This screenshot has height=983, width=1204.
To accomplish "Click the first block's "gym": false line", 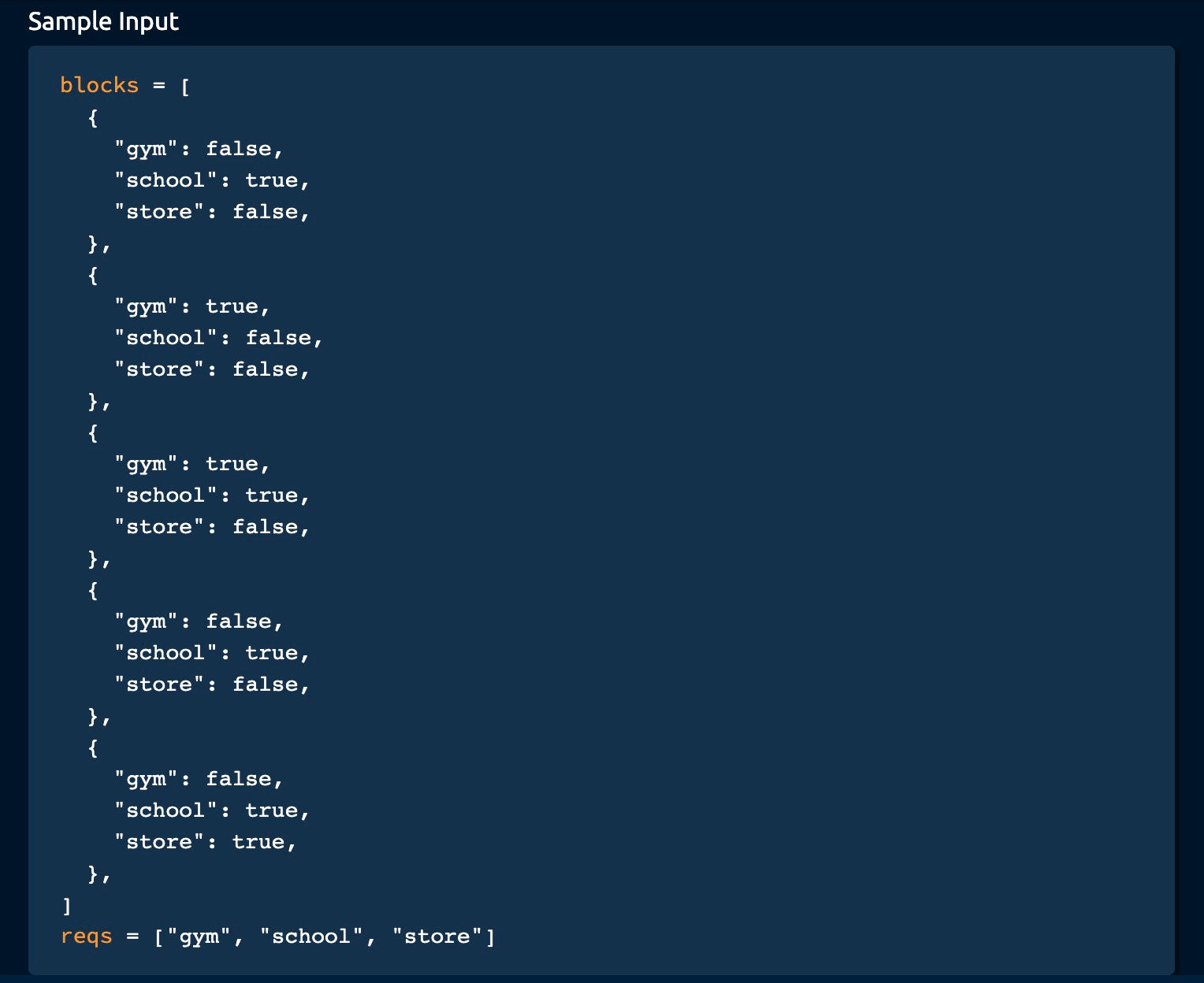I will coord(199,149).
